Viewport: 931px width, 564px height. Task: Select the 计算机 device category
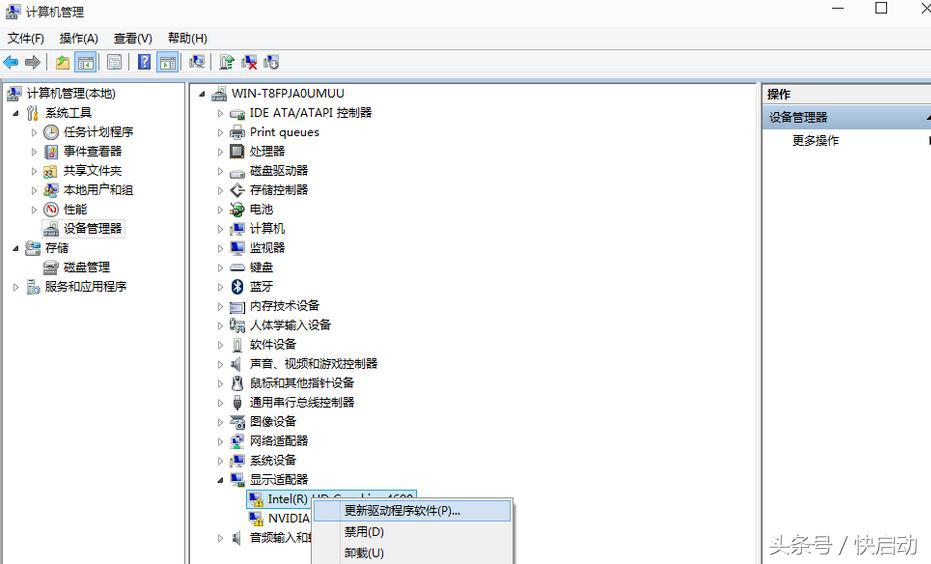[x=267, y=229]
